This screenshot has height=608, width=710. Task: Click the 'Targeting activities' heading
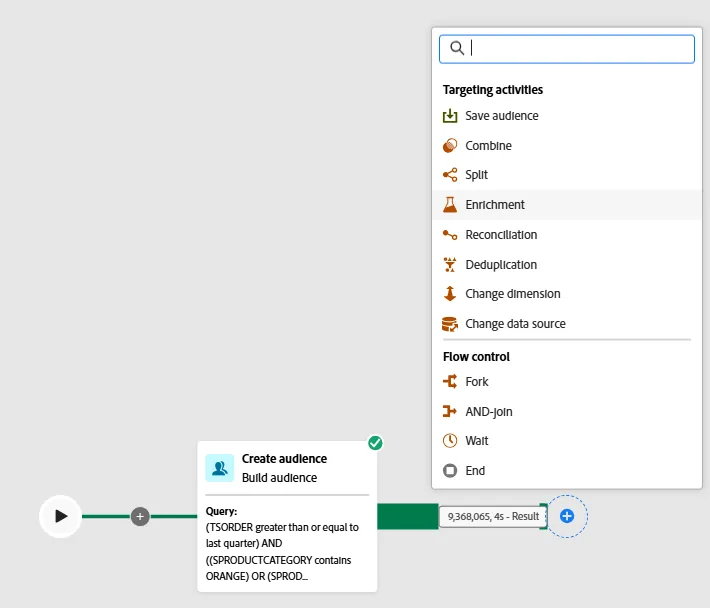click(x=493, y=90)
